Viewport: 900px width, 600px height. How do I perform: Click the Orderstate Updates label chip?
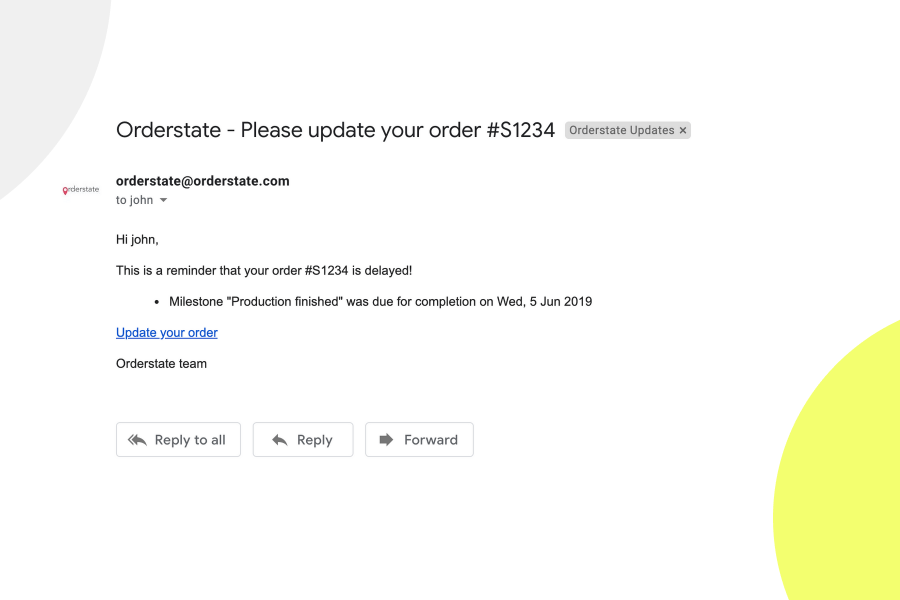[x=621, y=130]
